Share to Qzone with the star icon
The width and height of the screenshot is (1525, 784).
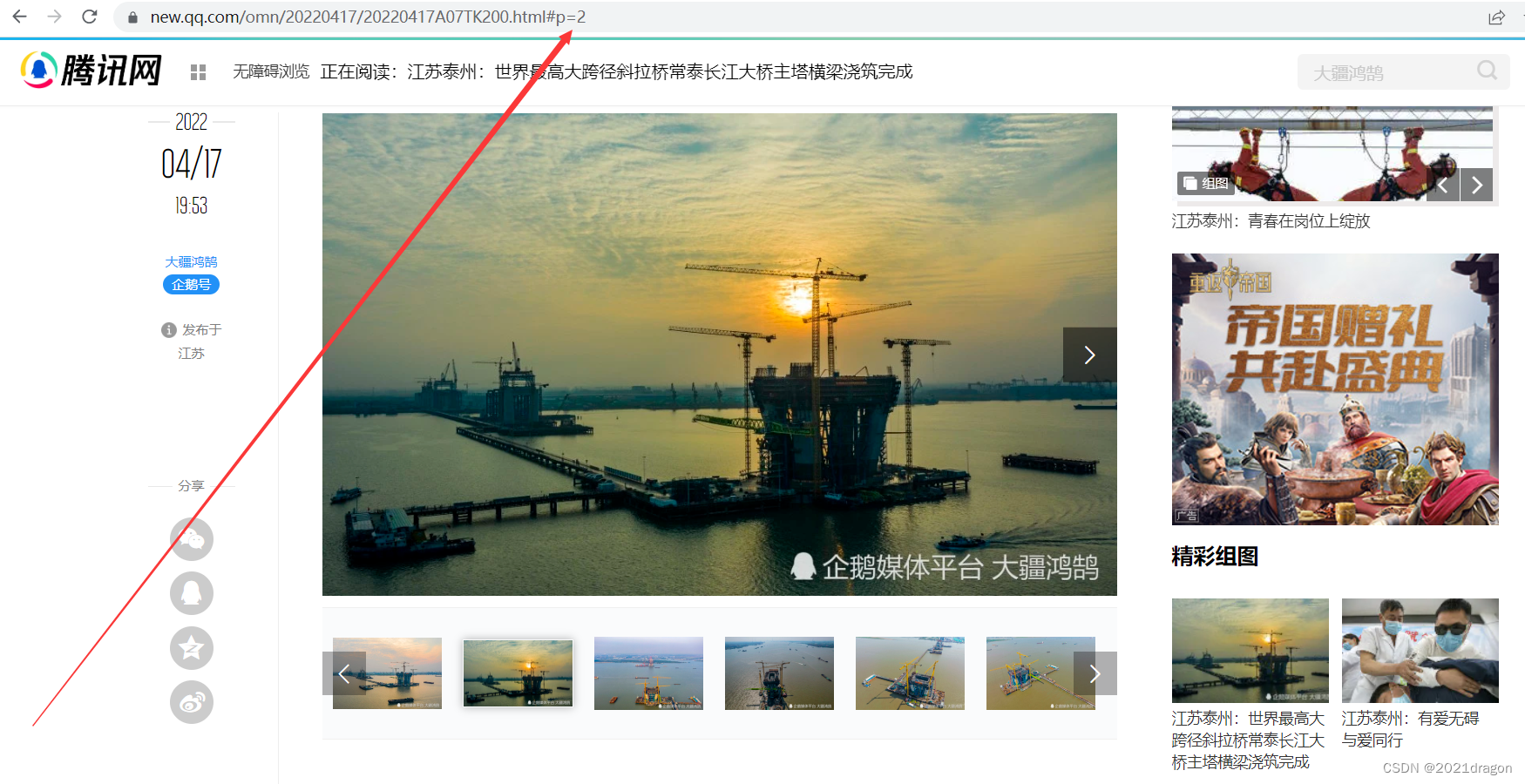[x=192, y=648]
